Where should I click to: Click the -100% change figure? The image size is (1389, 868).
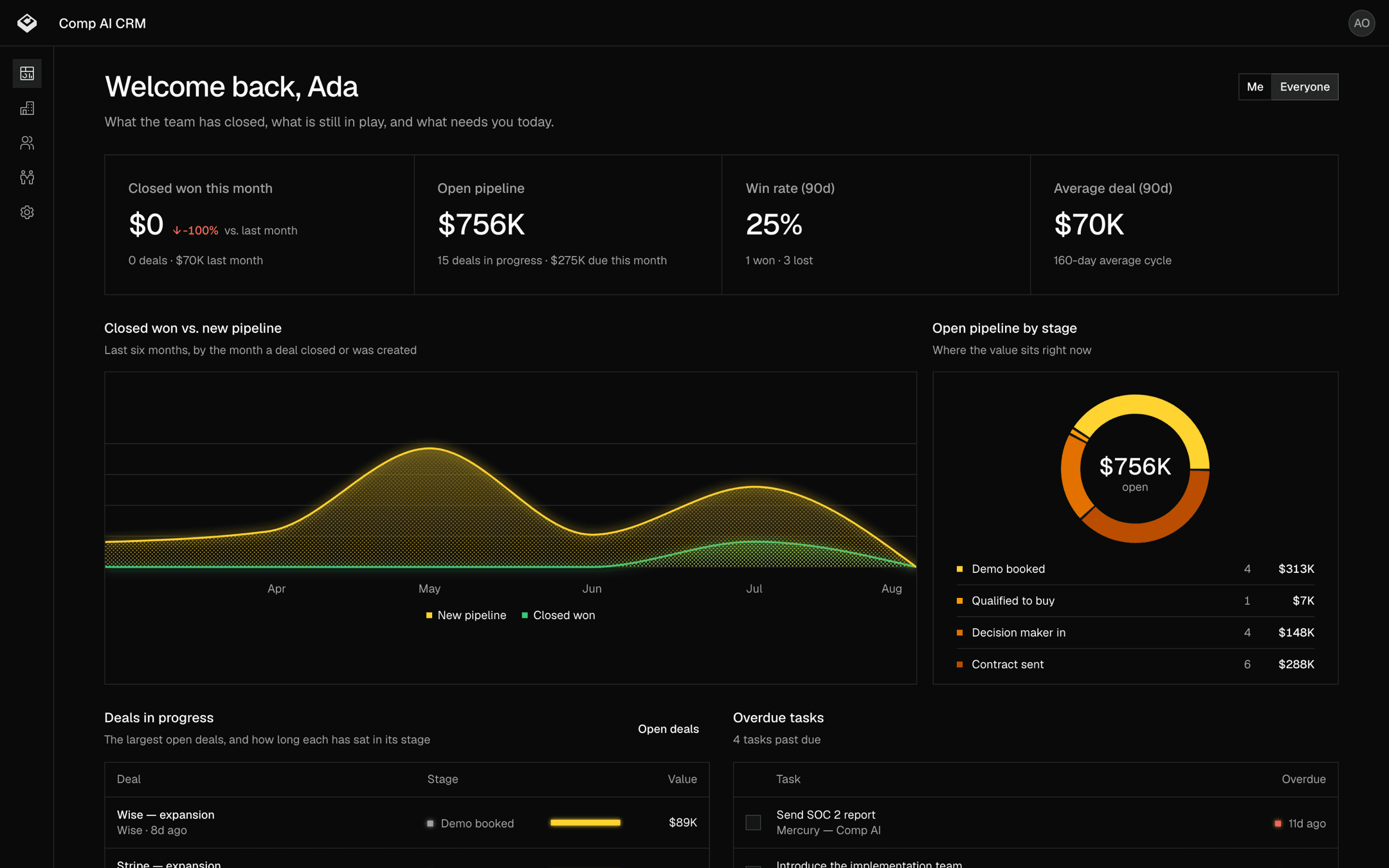[x=200, y=231]
